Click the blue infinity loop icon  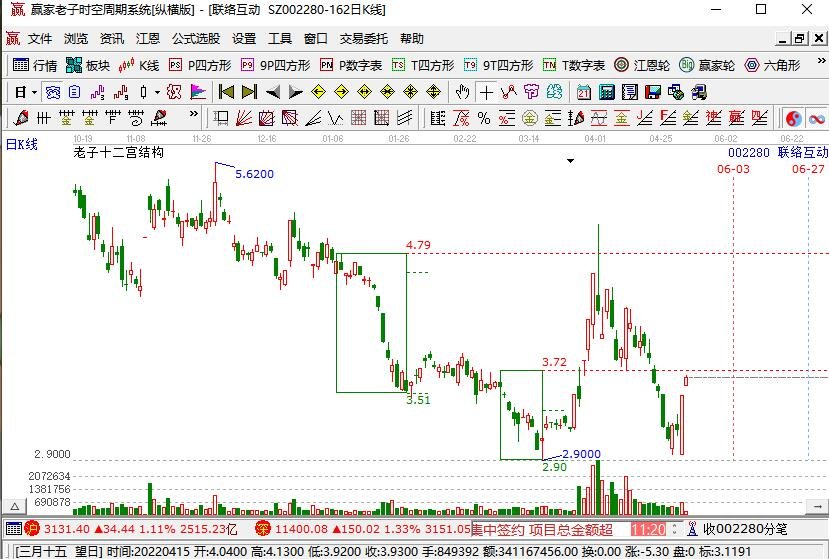pyautogui.click(x=817, y=118)
